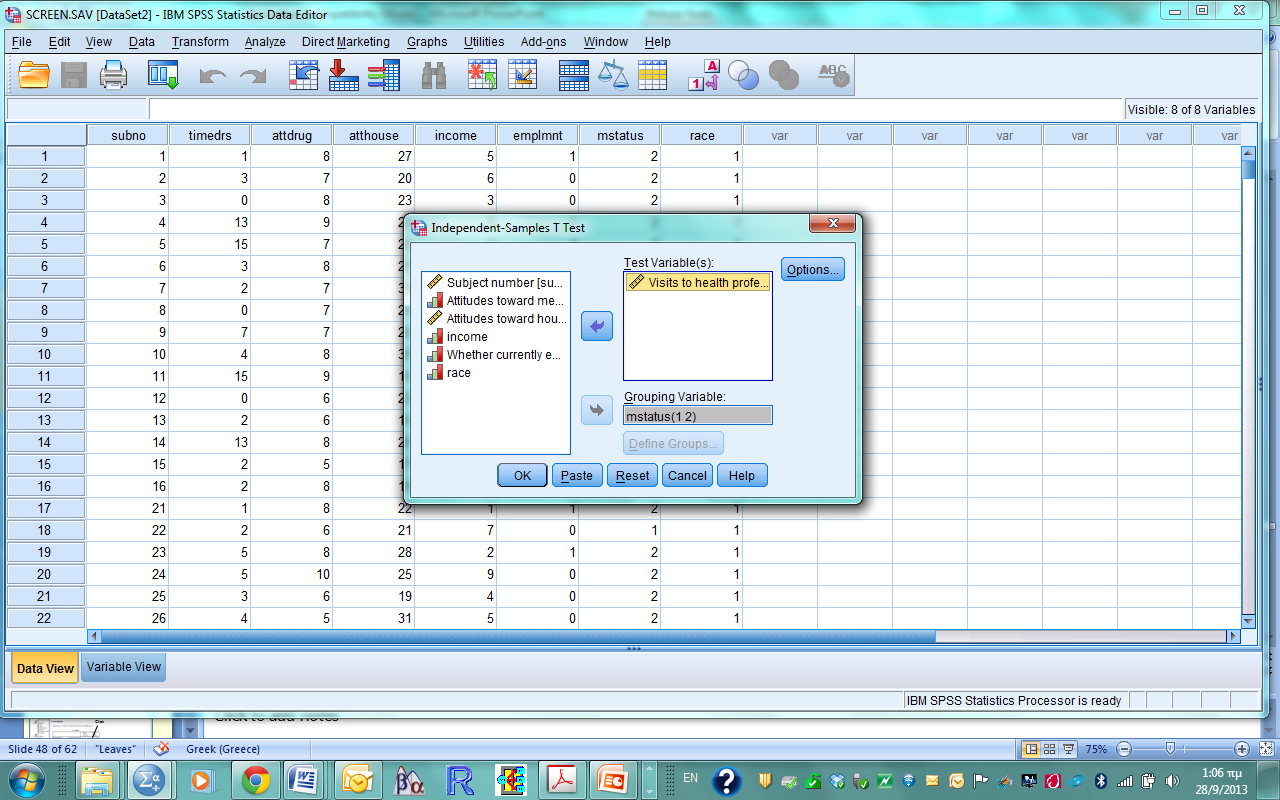Click the Print toolbar icon
This screenshot has height=800, width=1280.
[x=113, y=75]
